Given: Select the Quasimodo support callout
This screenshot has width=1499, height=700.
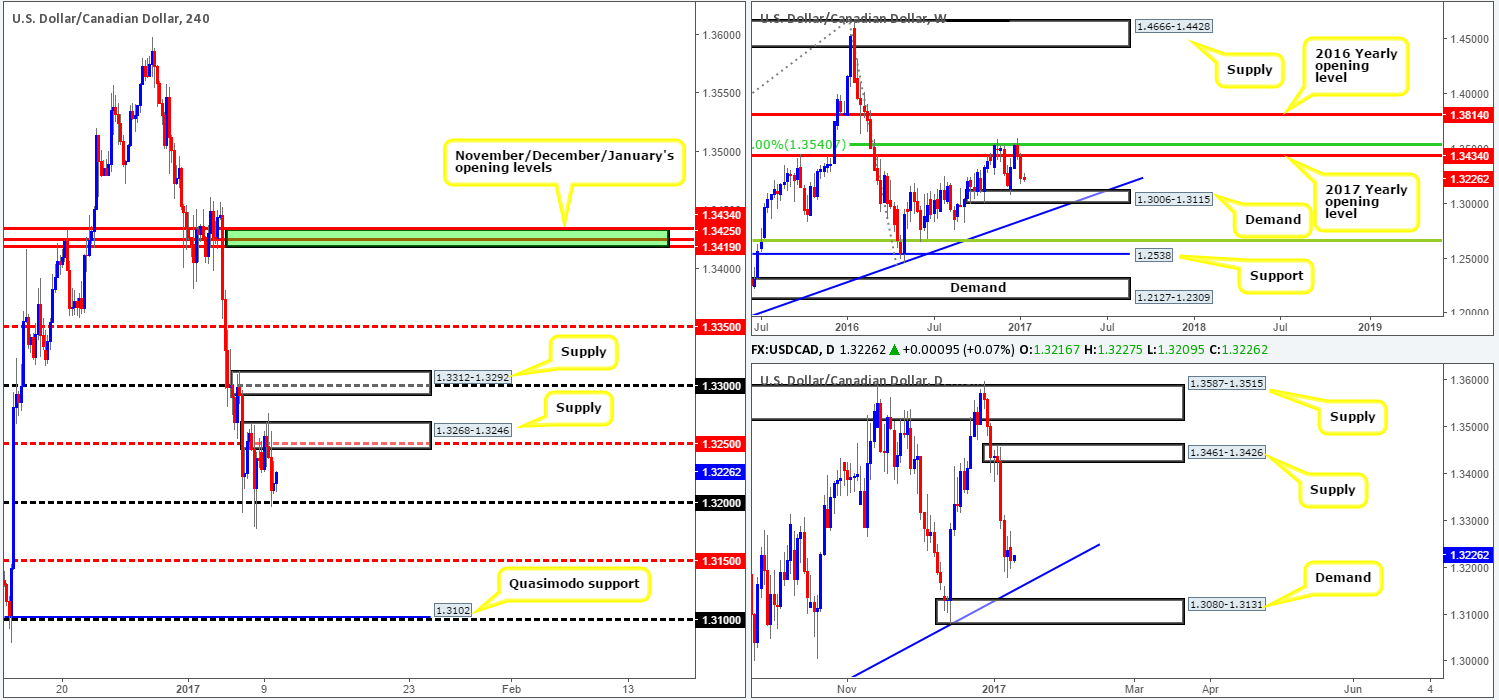Looking at the screenshot, I should click(576, 583).
